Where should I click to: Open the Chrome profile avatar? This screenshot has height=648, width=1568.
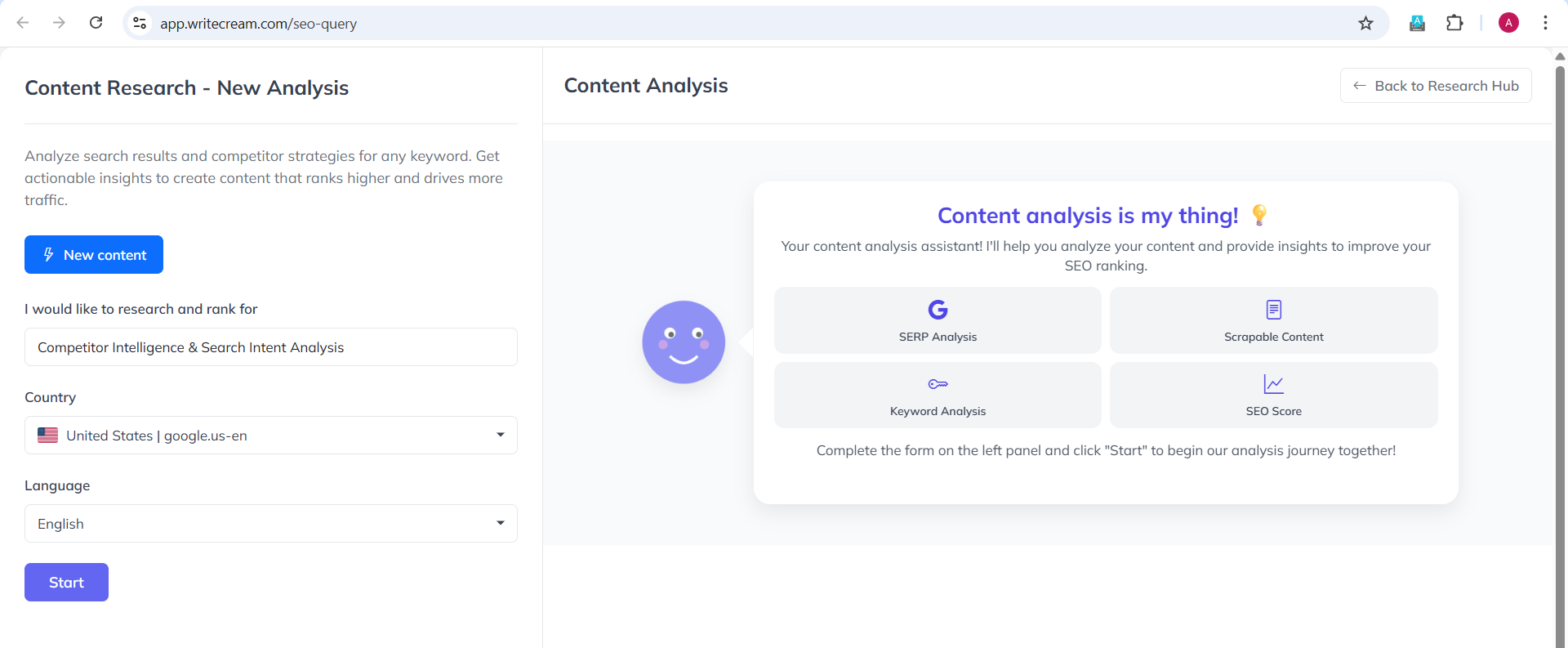1508,23
